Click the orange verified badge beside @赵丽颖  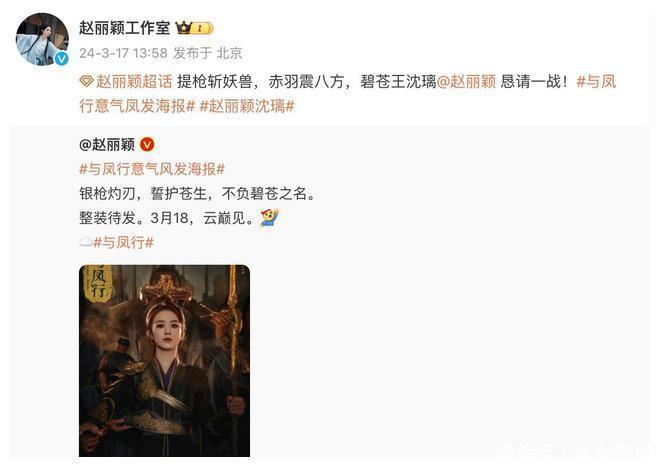click(x=147, y=145)
